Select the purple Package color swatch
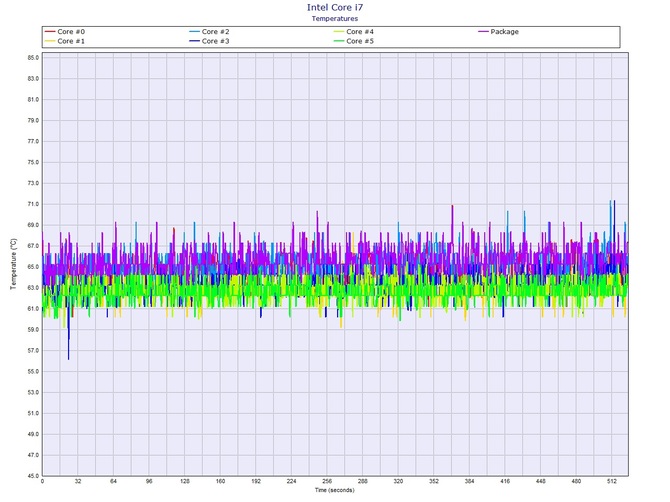This screenshot has width=670, height=502. pos(483,32)
